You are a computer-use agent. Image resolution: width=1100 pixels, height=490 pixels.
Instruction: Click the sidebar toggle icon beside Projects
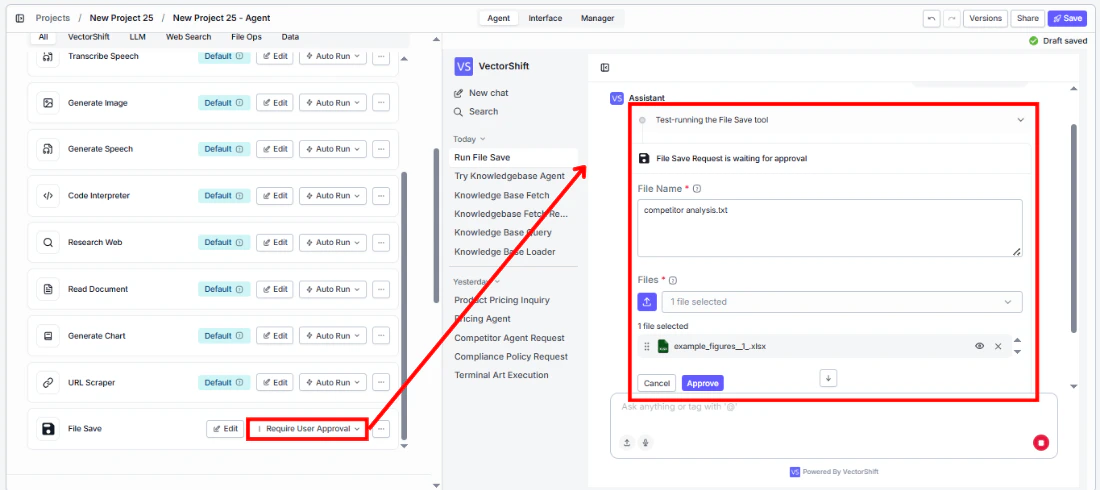click(20, 18)
